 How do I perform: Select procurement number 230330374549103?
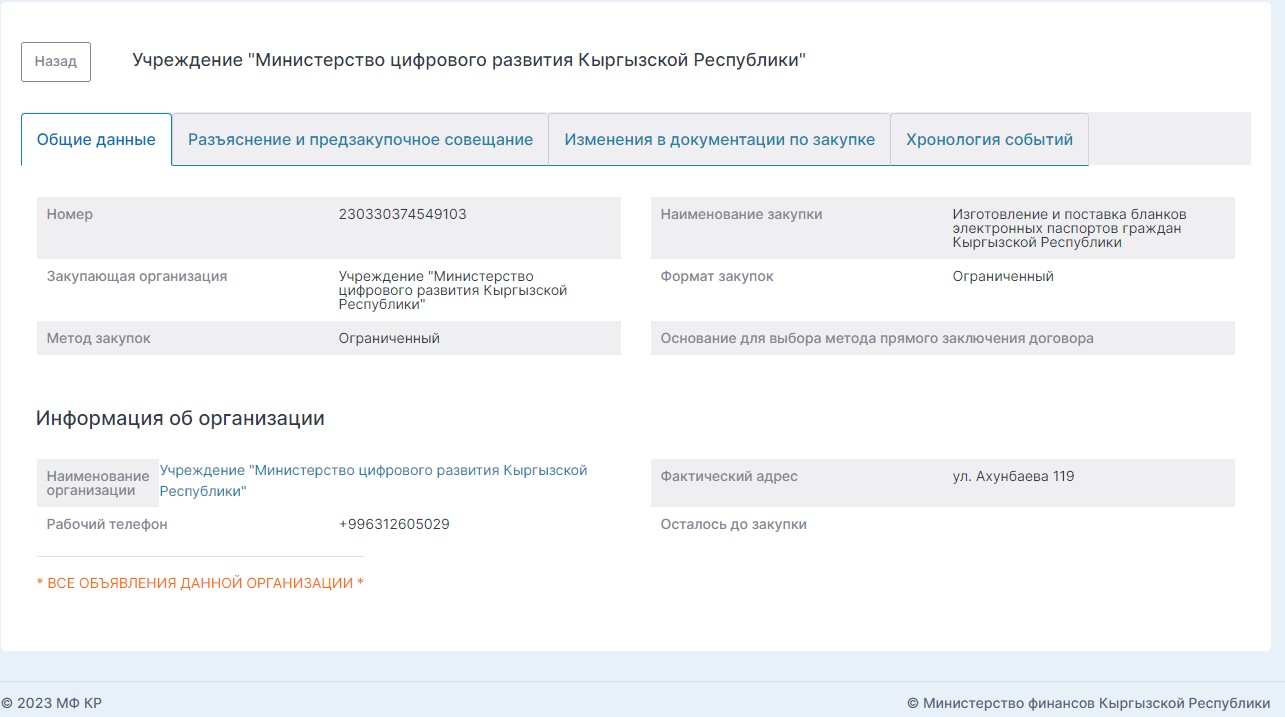403,215
